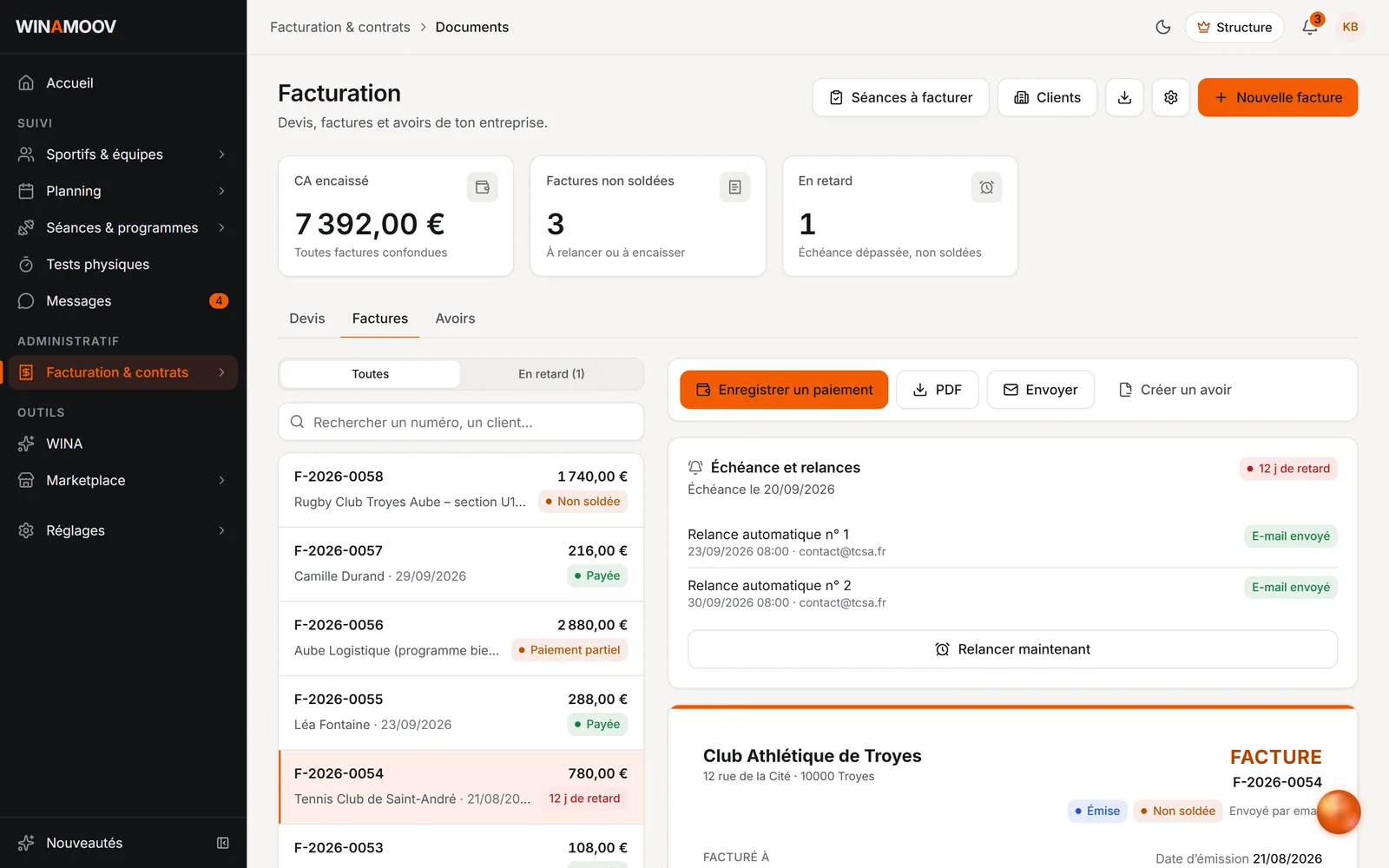Switch to the Factures tab

point(380,319)
